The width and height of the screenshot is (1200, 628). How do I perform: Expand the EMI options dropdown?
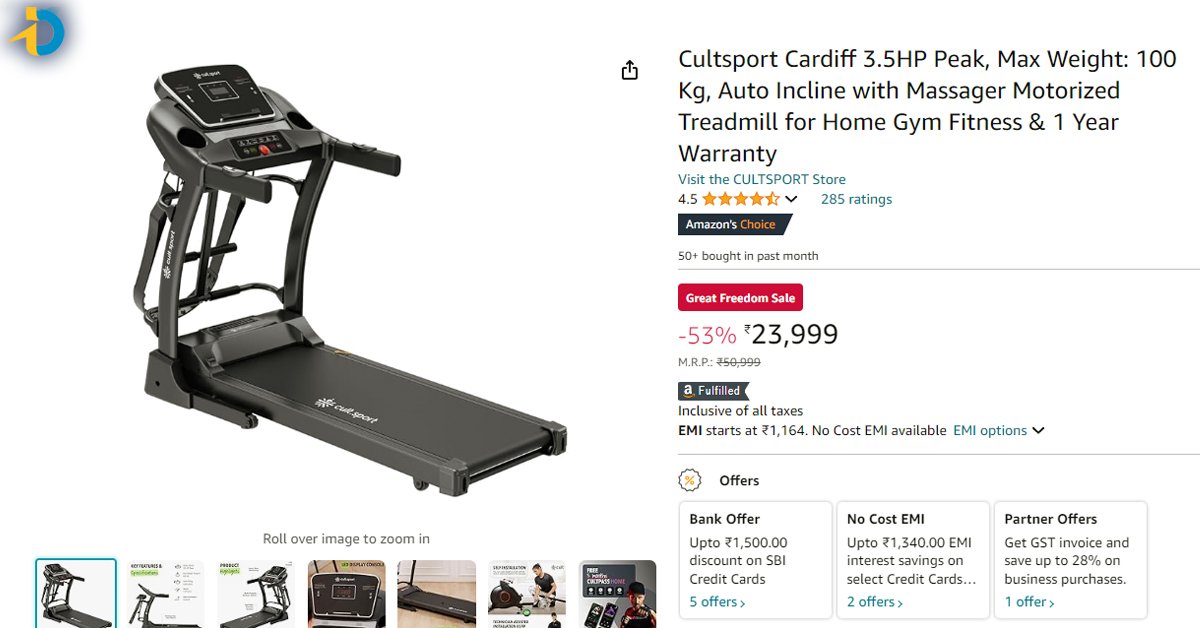coord(998,430)
